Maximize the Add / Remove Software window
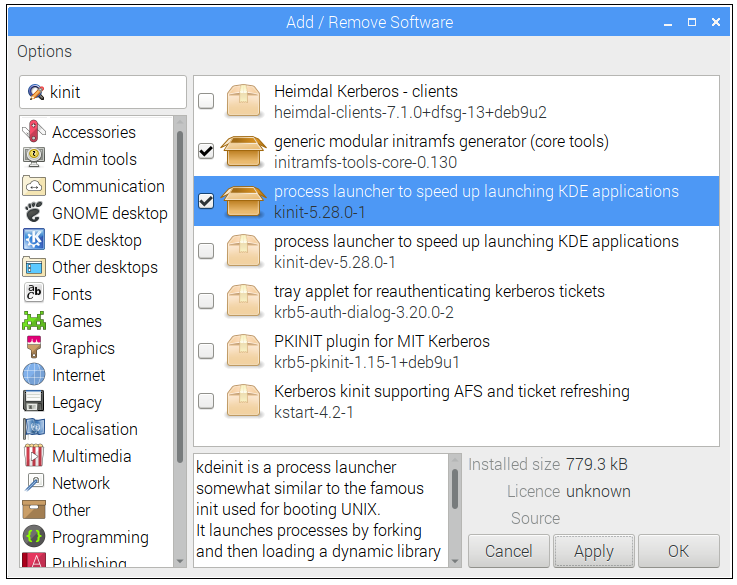737x585 pixels. [x=692, y=22]
